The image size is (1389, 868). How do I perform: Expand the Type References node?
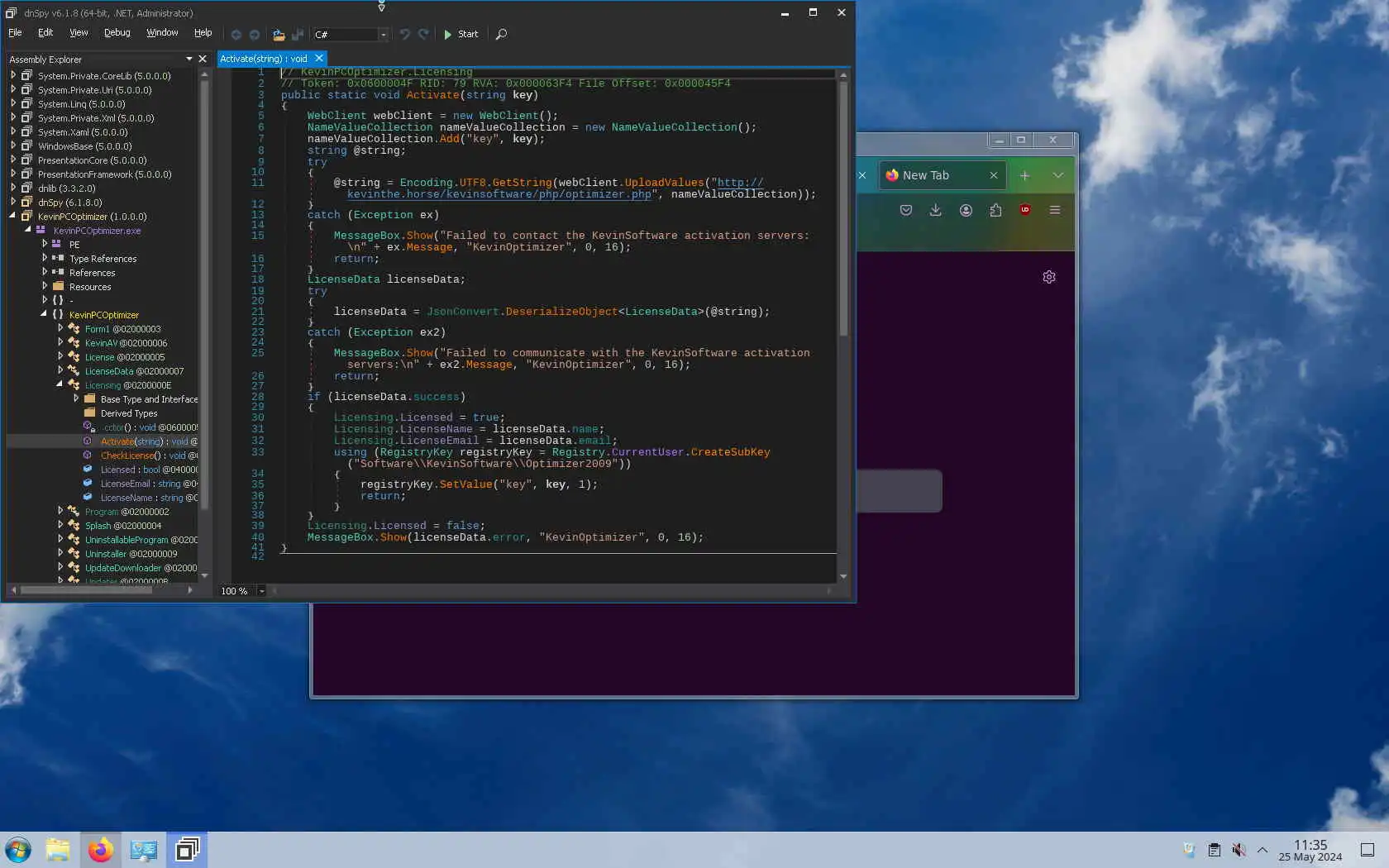[45, 259]
